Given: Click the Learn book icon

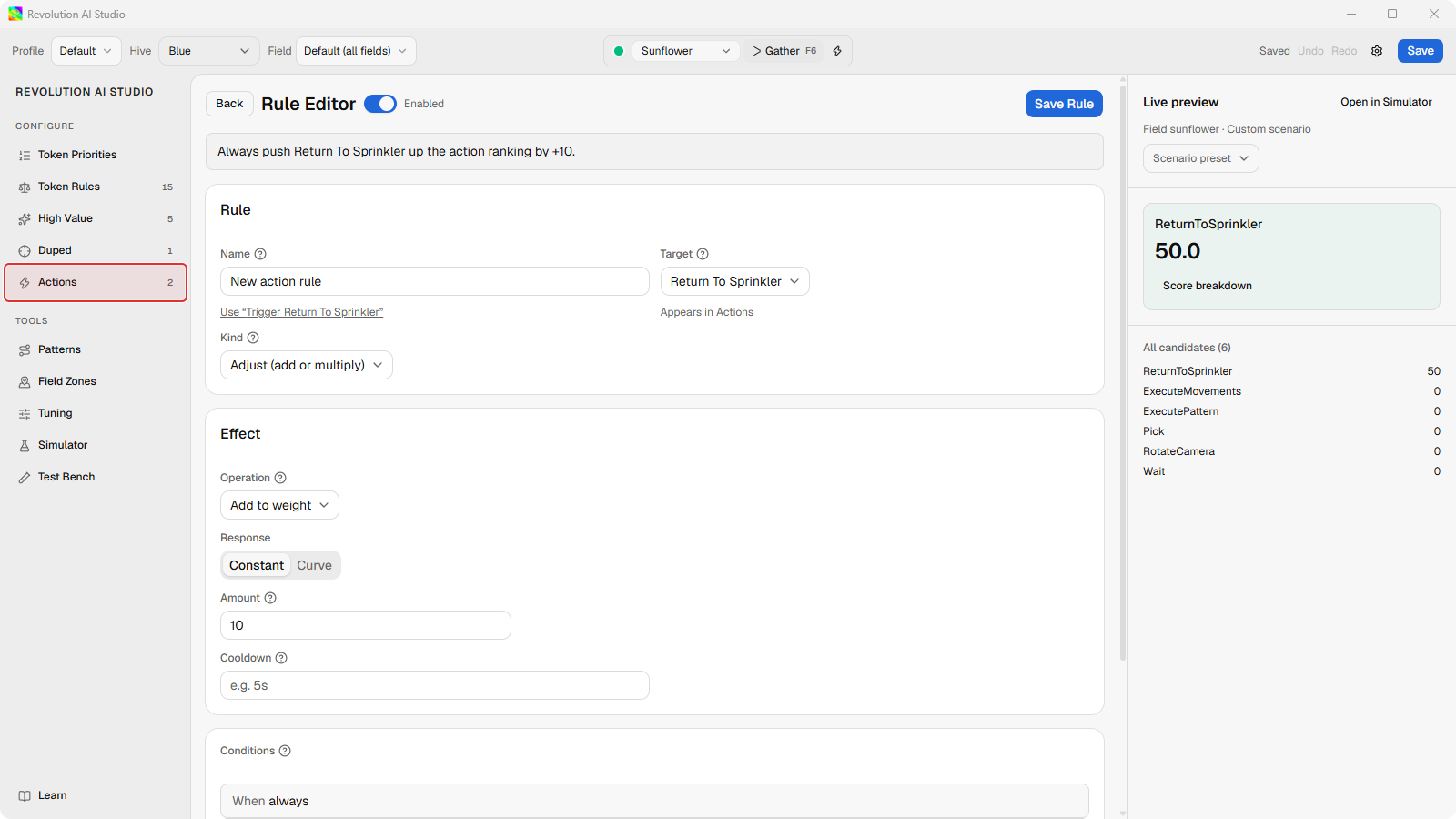Looking at the screenshot, I should (25, 796).
